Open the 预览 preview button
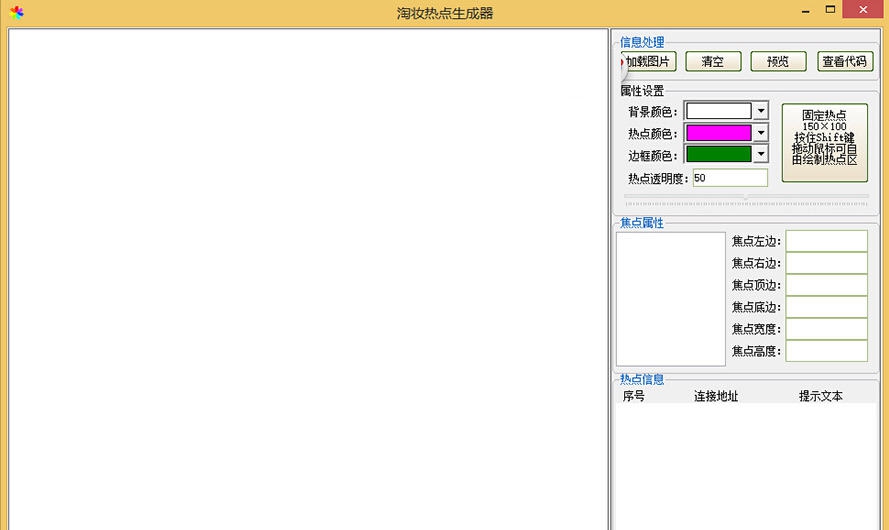 [778, 61]
